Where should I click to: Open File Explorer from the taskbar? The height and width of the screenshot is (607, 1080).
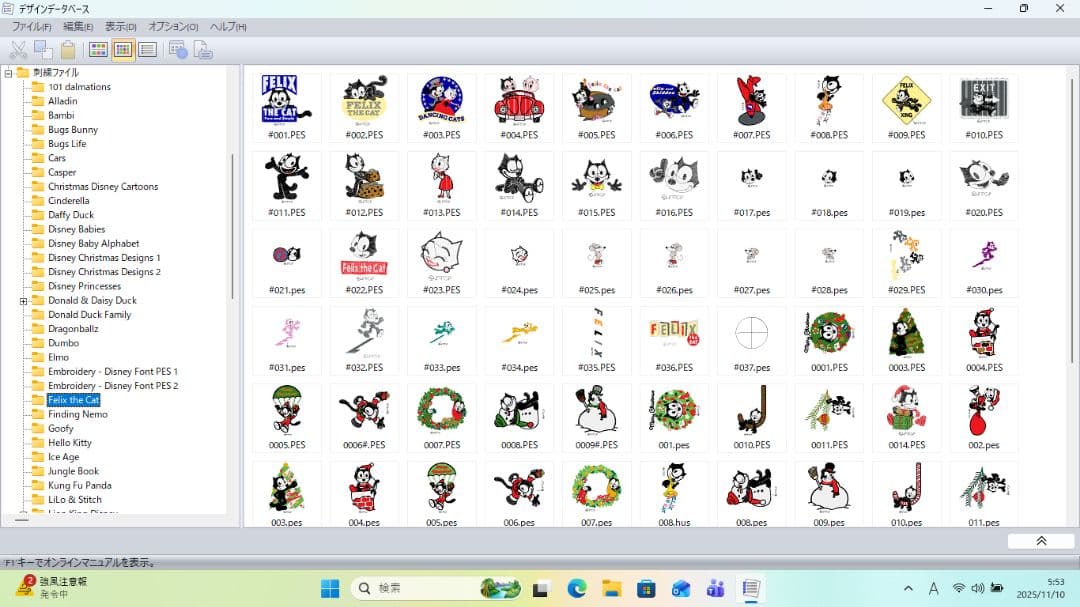[x=611, y=589]
